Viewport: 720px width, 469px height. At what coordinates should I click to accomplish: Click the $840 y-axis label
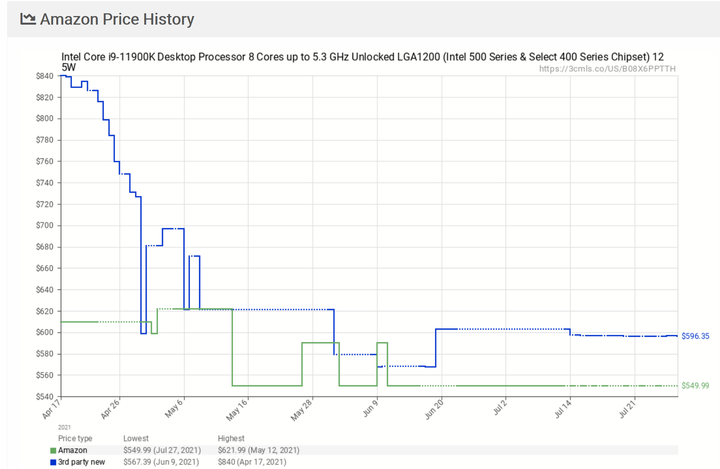pos(45,76)
